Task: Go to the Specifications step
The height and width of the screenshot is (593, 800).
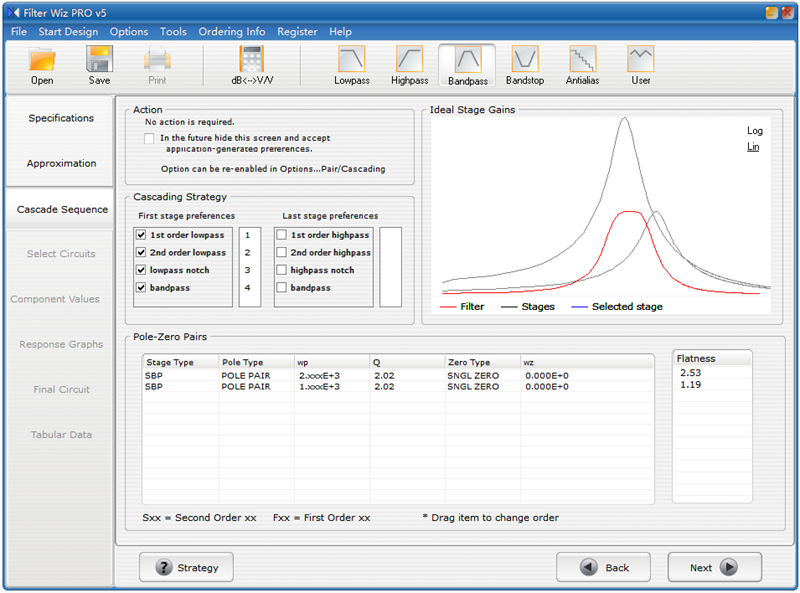Action: coord(61,118)
